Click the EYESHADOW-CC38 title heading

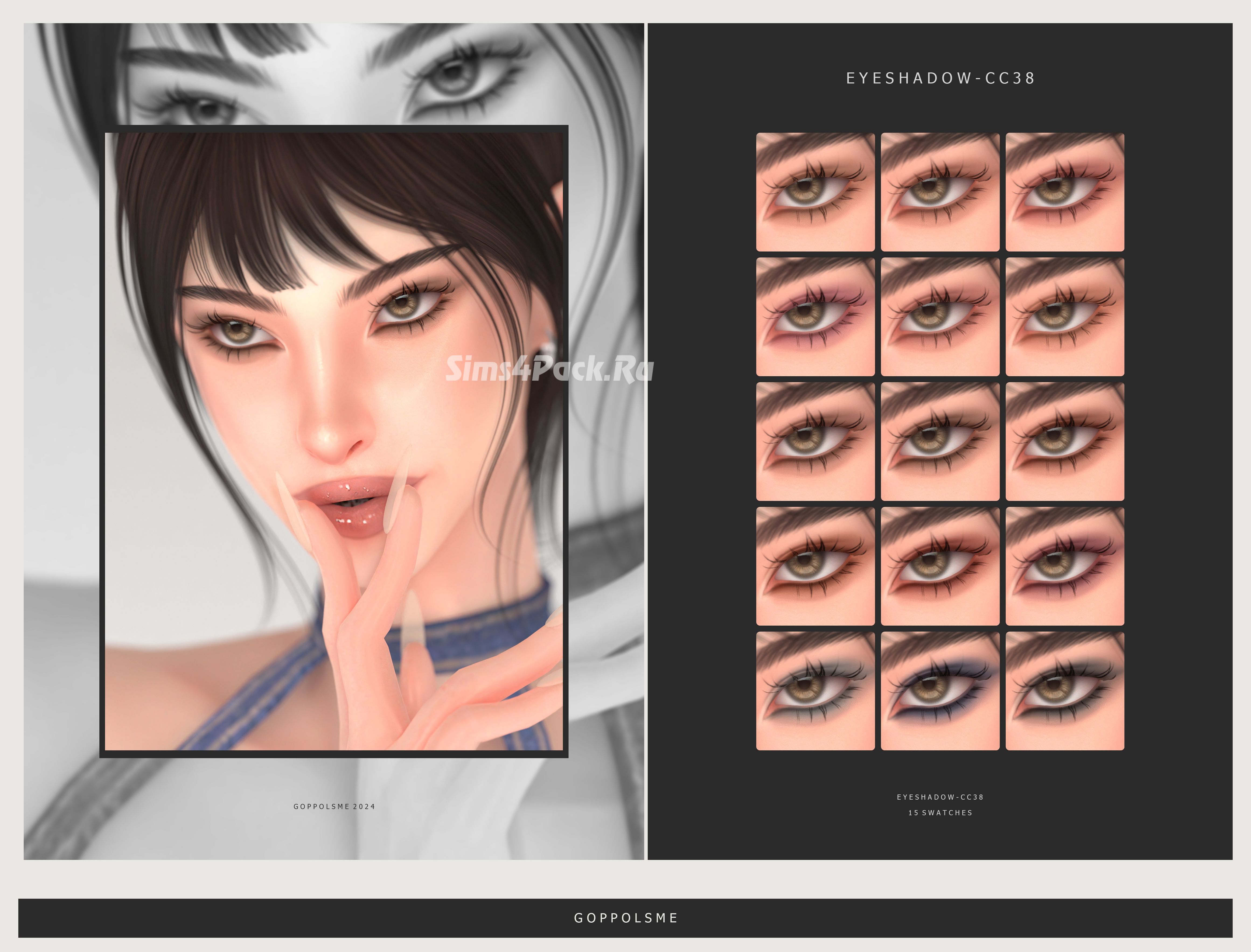pos(940,78)
